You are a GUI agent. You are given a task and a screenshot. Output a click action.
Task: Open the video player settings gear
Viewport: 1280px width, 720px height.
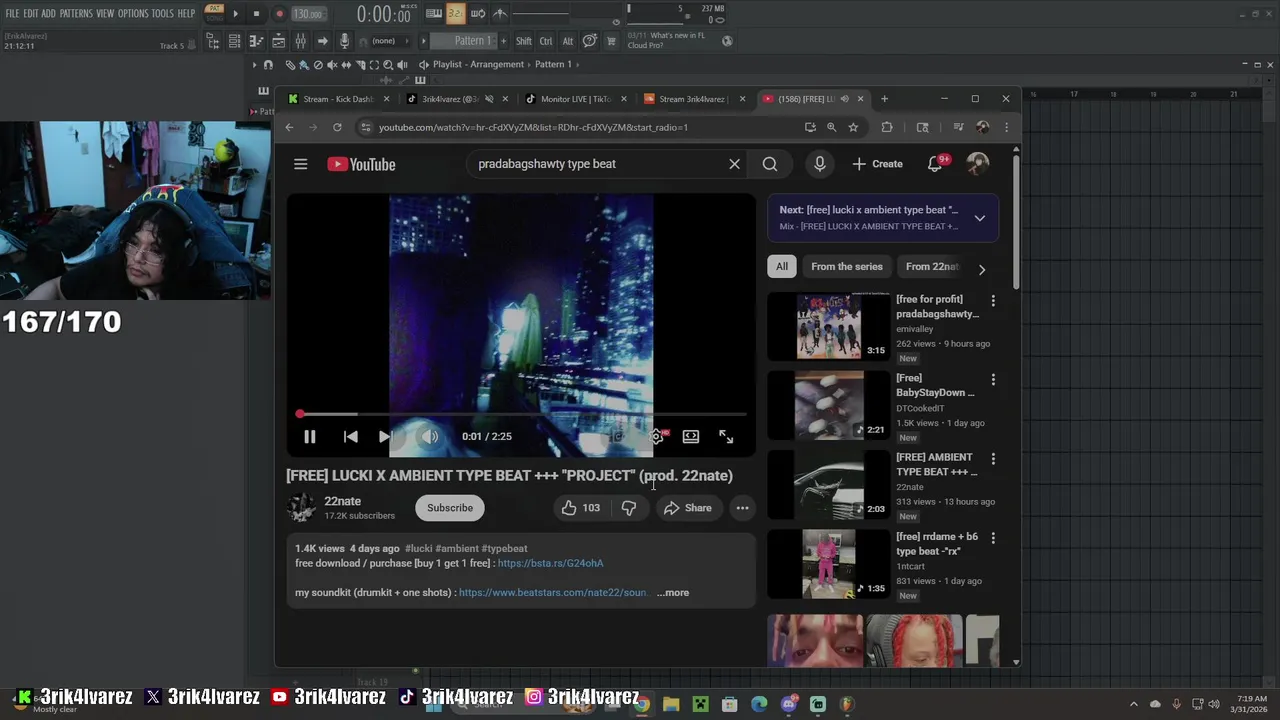(x=656, y=437)
